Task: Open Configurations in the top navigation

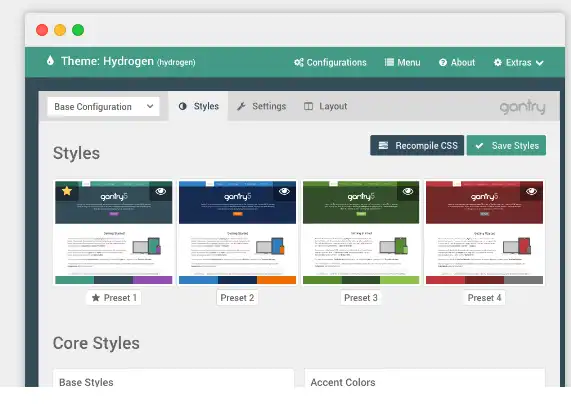Action: (x=330, y=63)
